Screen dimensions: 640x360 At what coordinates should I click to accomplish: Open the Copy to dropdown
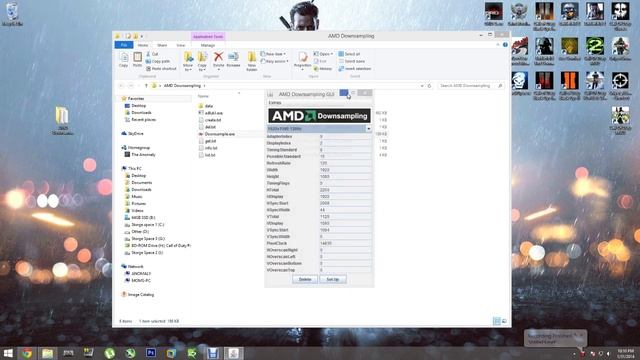pos(202,62)
